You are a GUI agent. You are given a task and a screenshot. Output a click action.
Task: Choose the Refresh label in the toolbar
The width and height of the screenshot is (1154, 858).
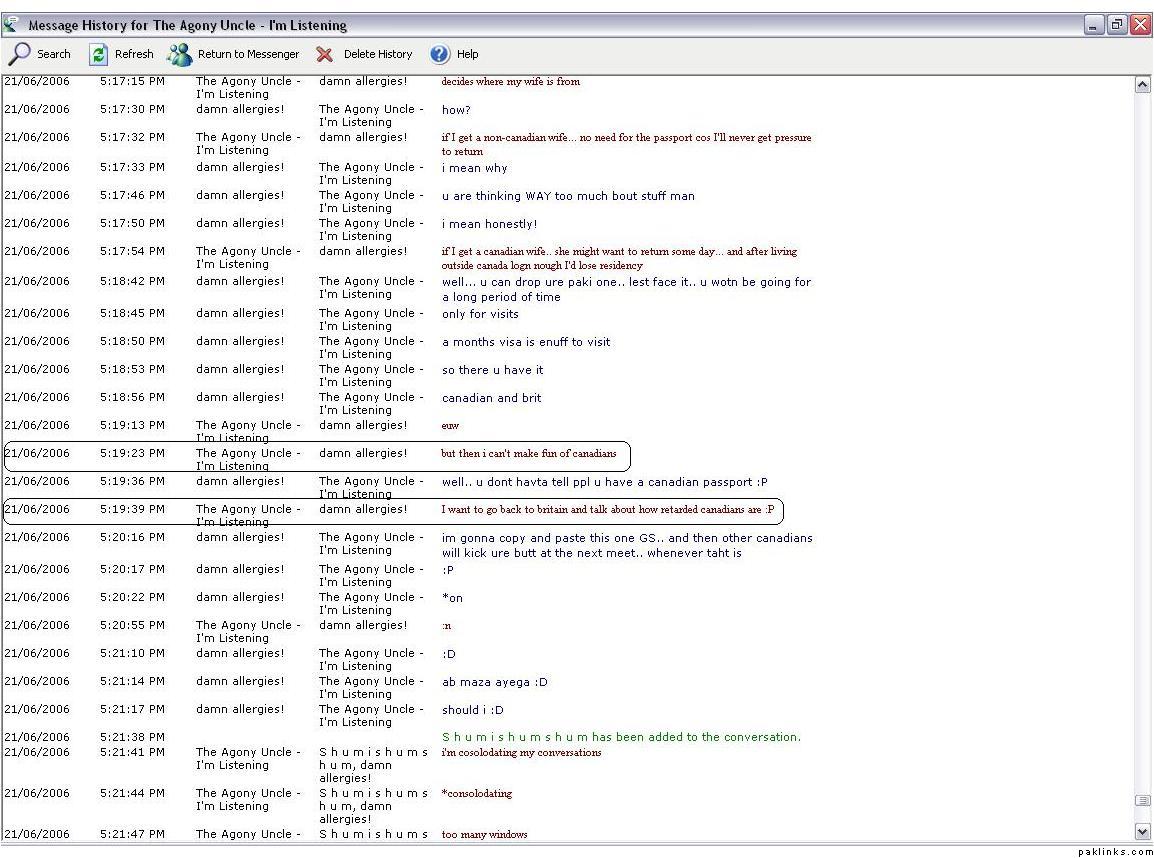[x=134, y=54]
